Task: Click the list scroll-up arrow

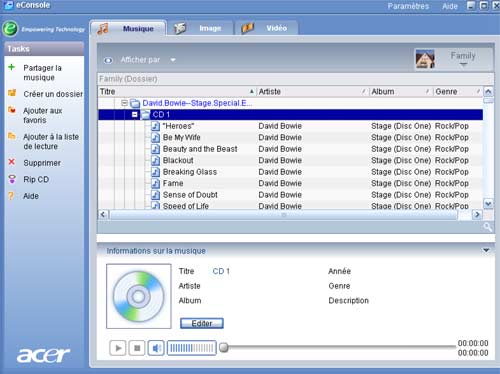Action: pos(488,91)
